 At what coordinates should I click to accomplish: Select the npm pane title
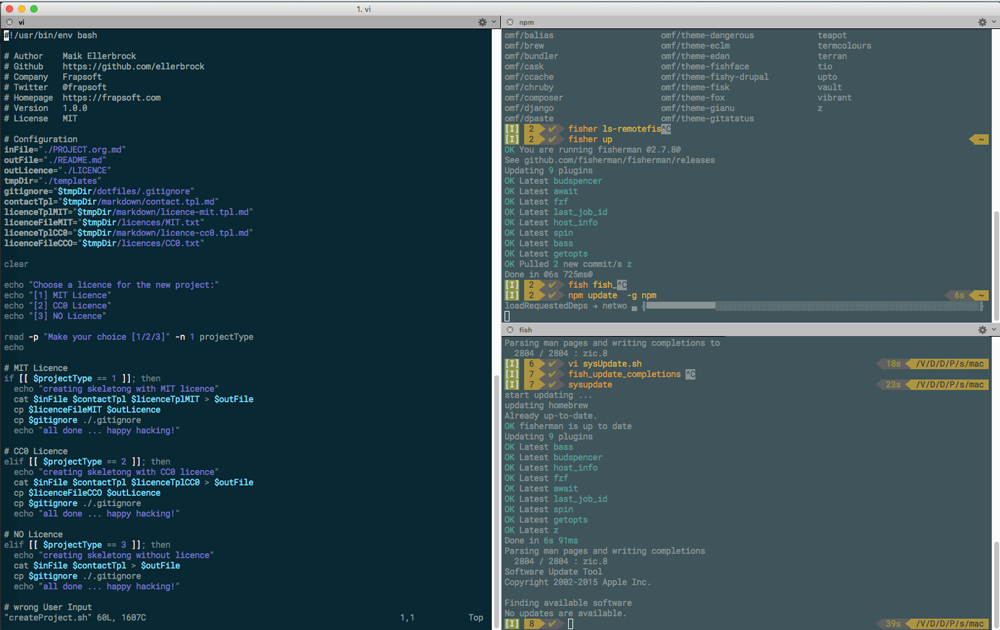pyautogui.click(x=526, y=22)
